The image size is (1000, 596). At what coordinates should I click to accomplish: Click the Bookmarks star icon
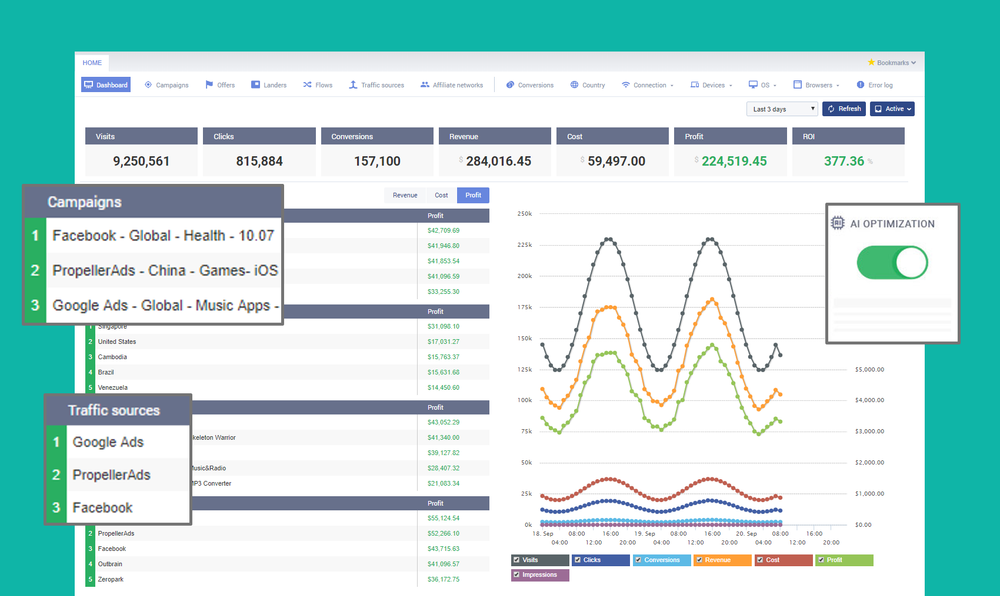[x=871, y=62]
